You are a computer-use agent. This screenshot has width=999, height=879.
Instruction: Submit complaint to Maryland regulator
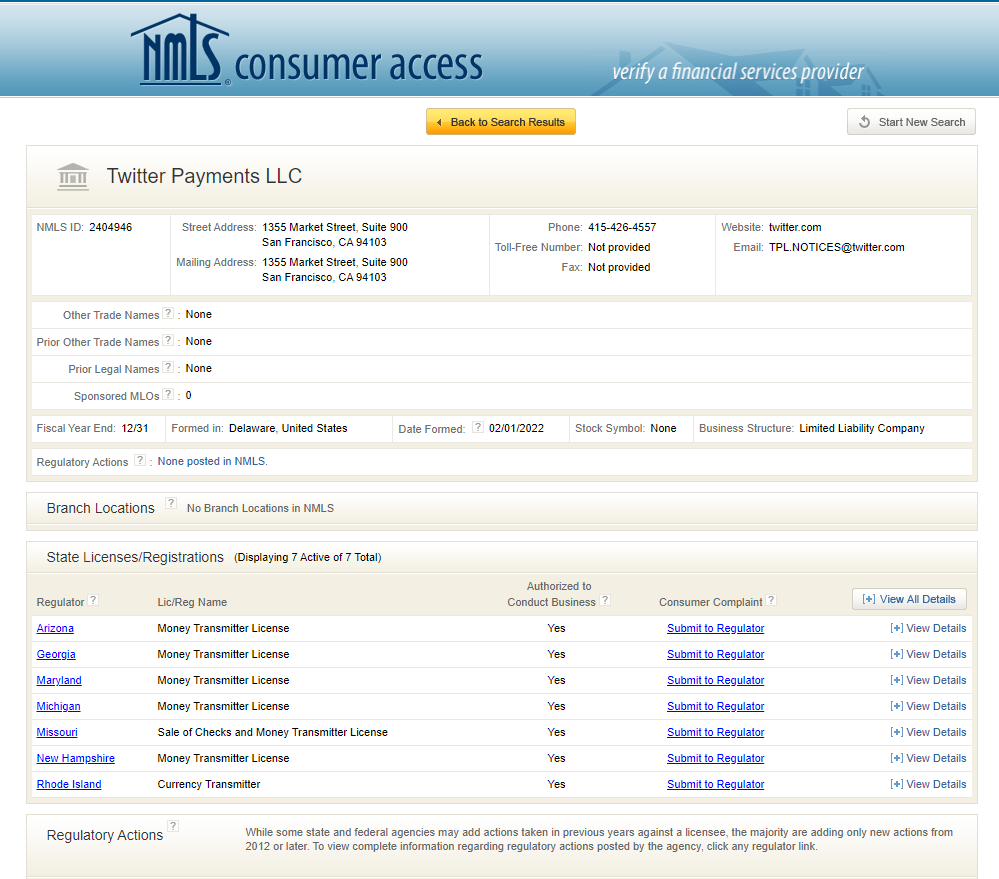point(715,680)
